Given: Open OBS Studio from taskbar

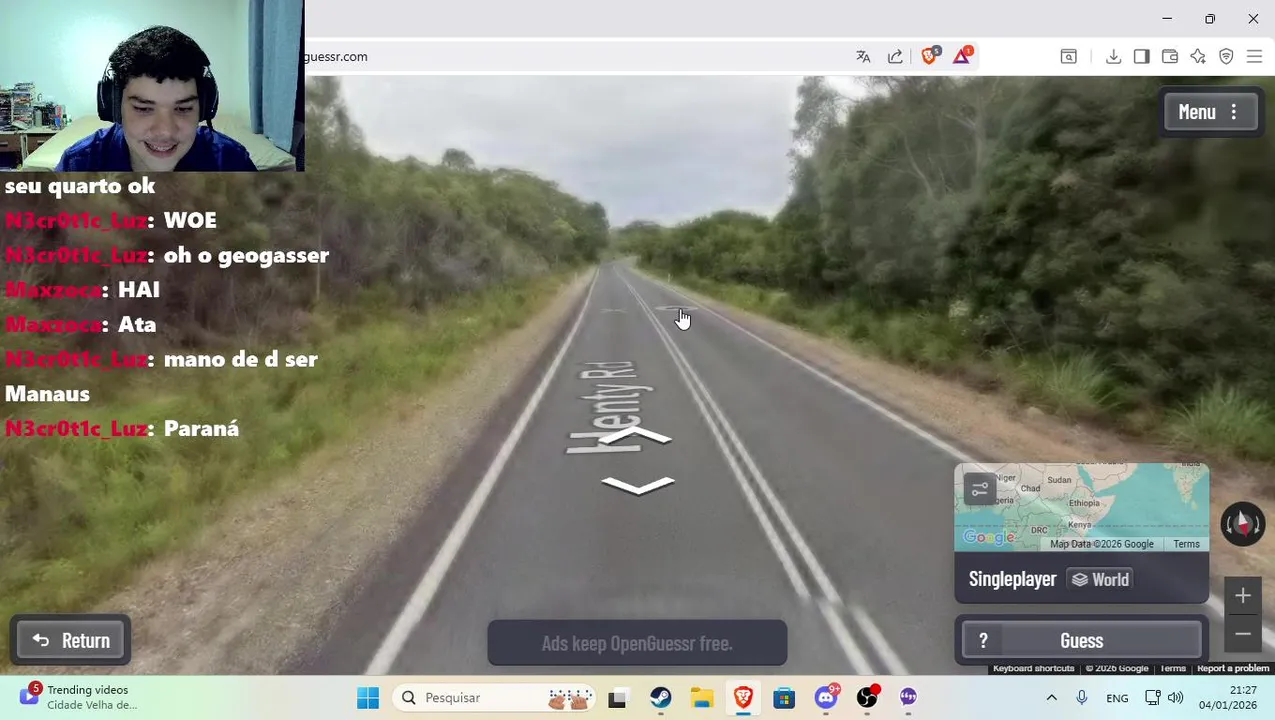Looking at the screenshot, I should tap(867, 698).
